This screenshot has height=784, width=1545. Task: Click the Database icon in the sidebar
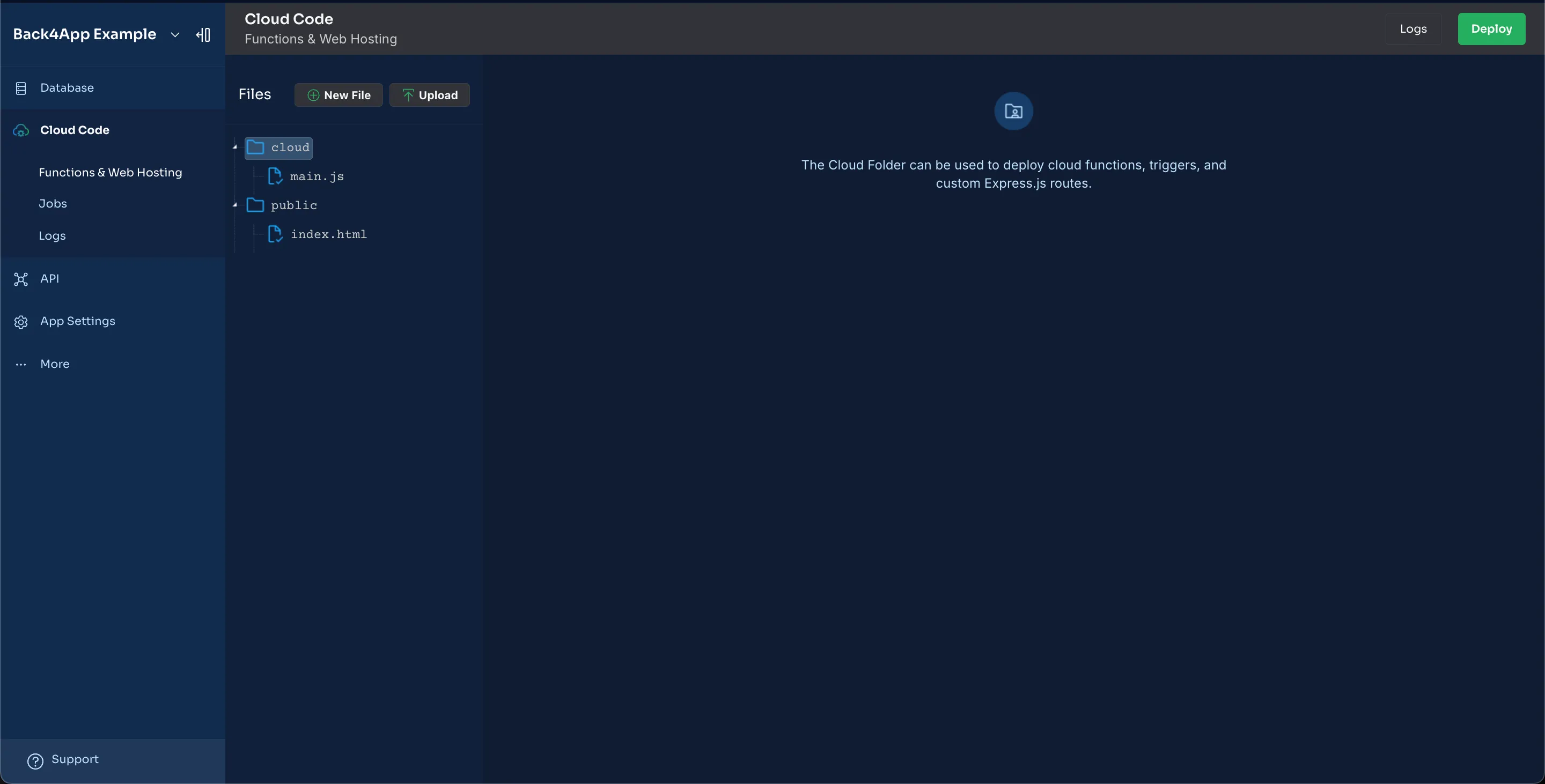coord(21,88)
